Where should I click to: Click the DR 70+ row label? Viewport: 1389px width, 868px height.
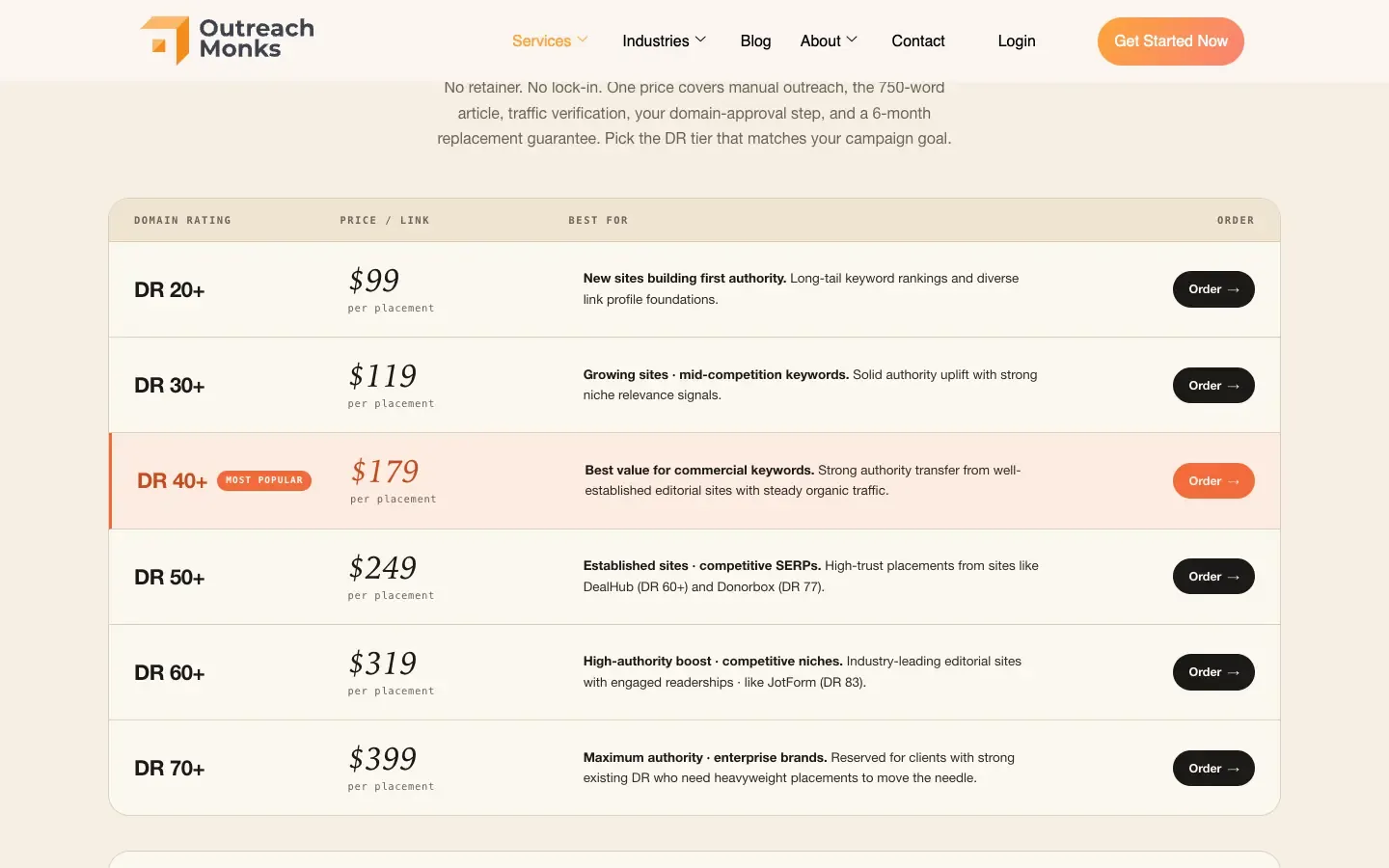click(x=170, y=769)
